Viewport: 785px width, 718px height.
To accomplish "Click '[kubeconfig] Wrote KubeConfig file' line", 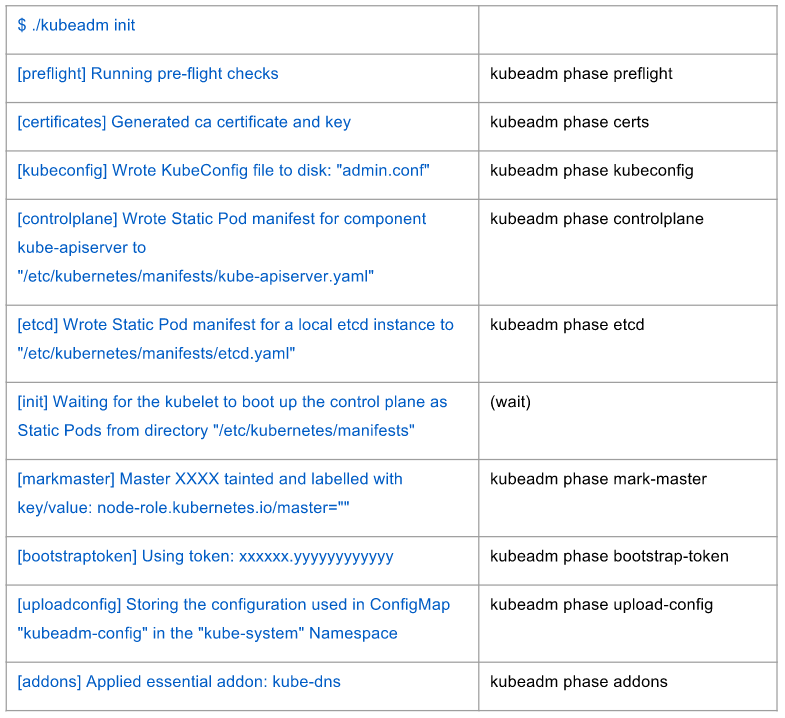I will 223,170.
